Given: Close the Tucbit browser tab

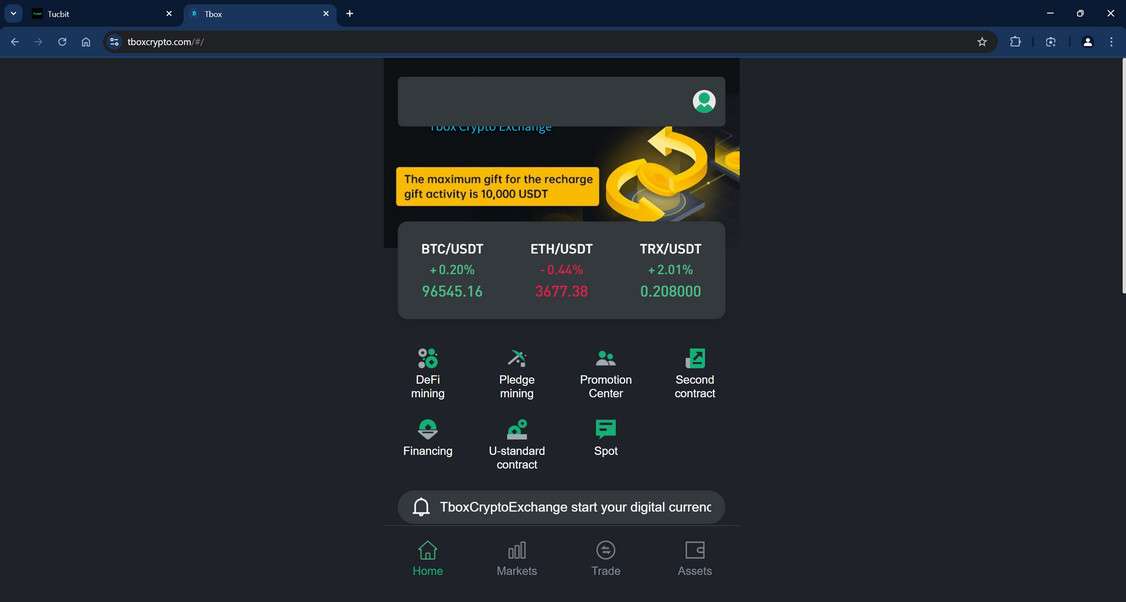Looking at the screenshot, I should (169, 14).
